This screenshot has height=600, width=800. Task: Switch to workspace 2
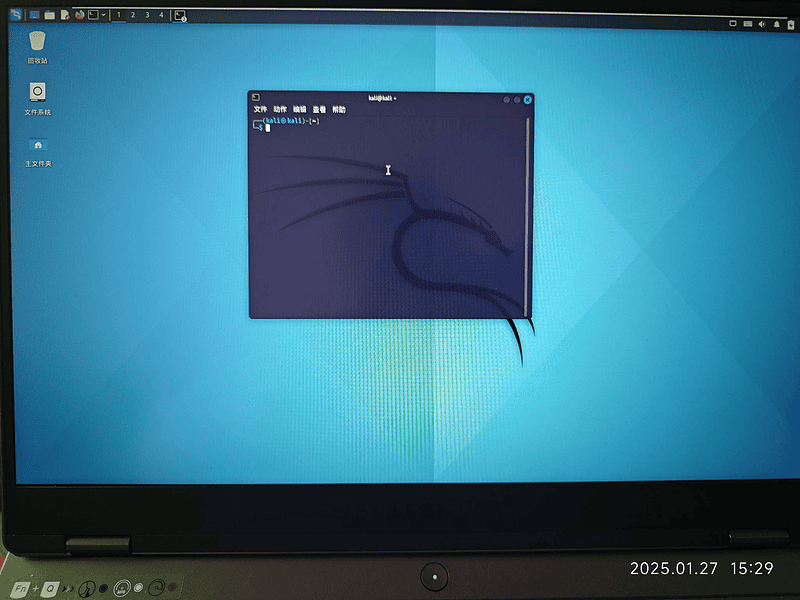[x=133, y=15]
